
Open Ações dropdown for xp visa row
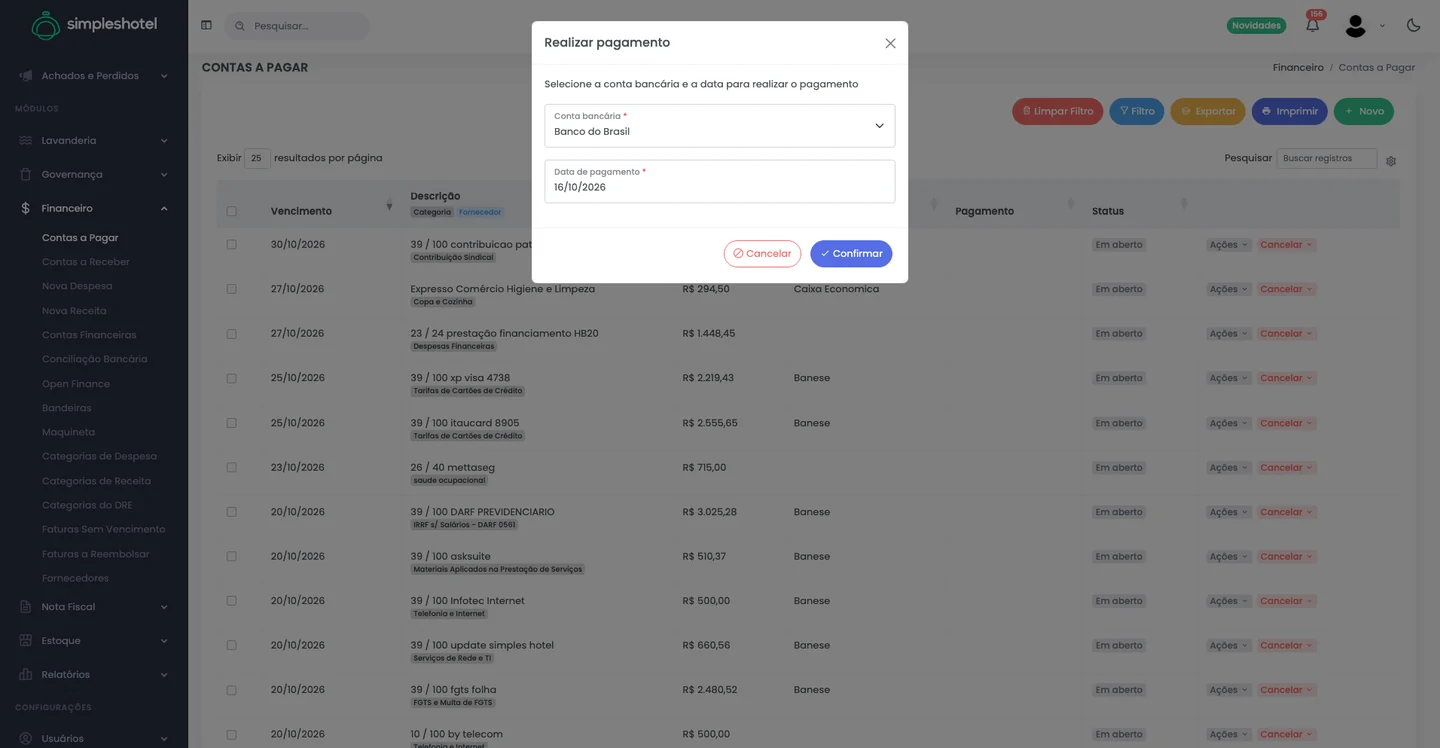pos(1228,378)
